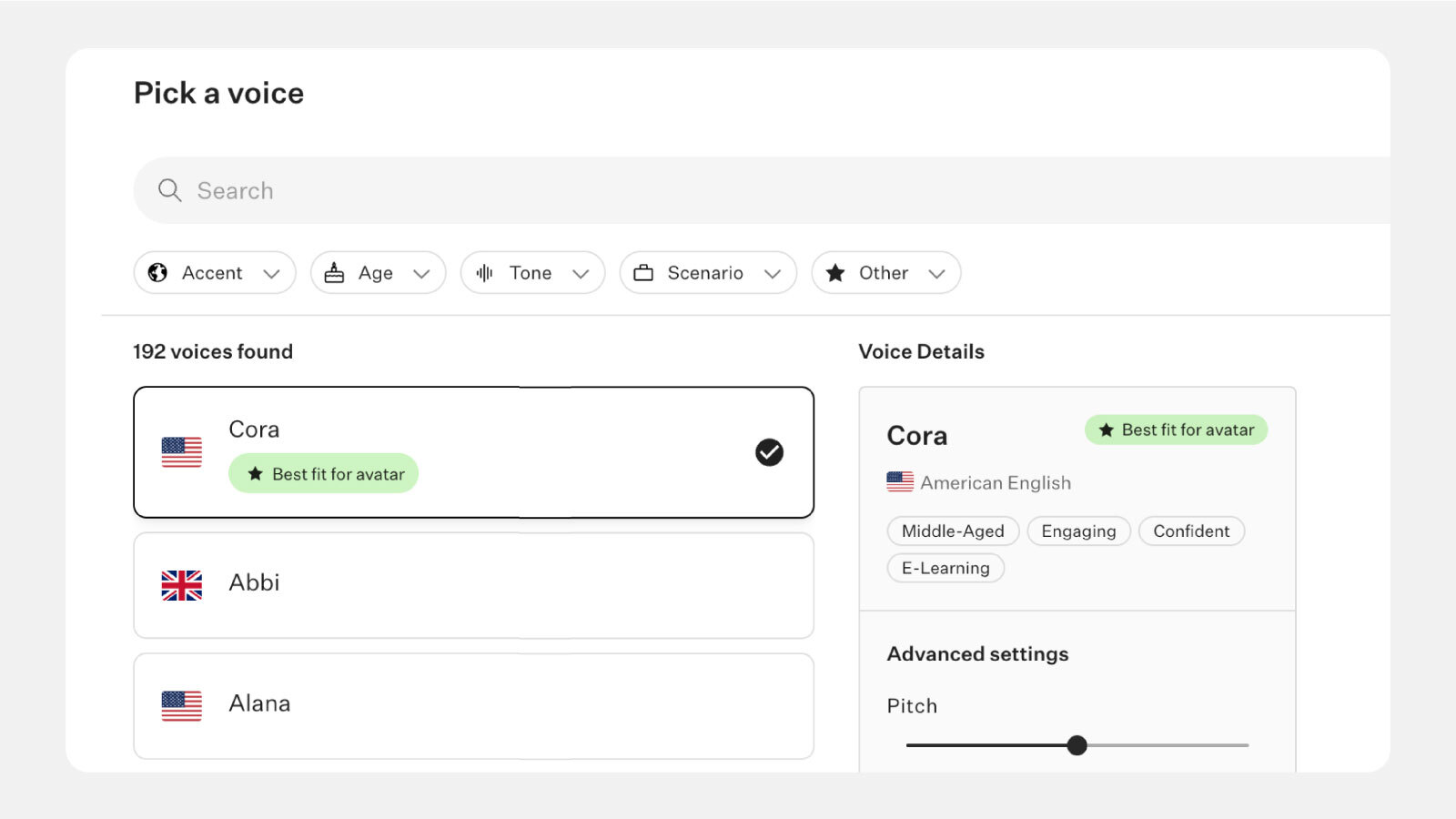The width and height of the screenshot is (1456, 819).
Task: Click the Middle-Aged tag in Voice Details
Action: (x=953, y=531)
